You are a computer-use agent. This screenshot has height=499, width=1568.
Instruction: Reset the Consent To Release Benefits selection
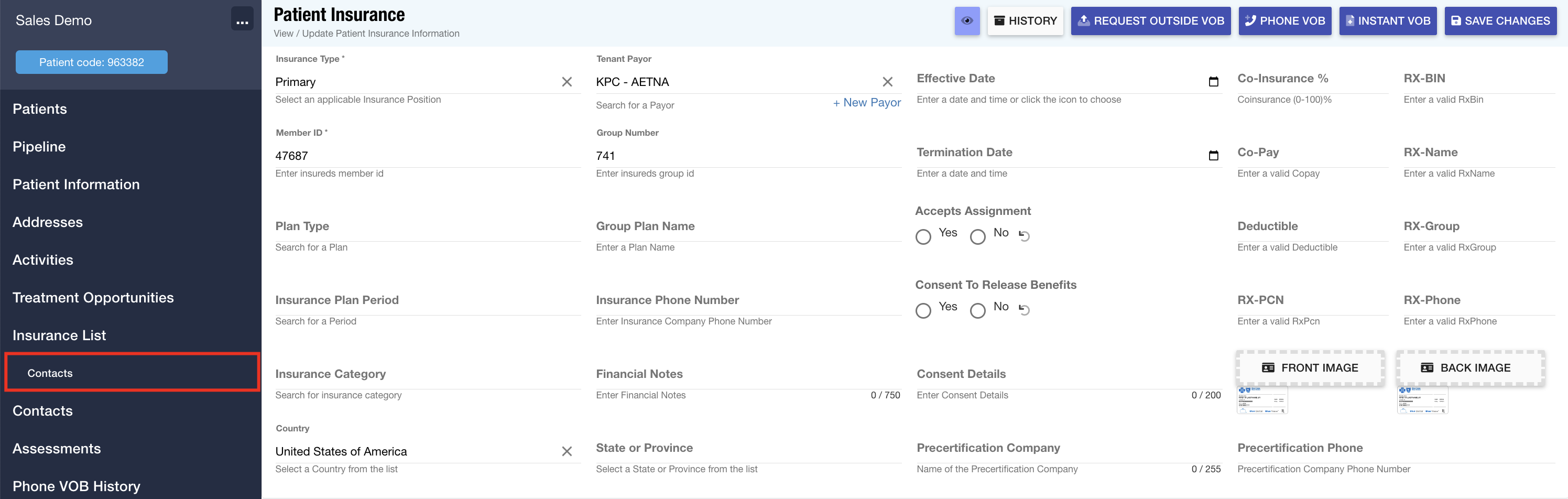pos(1025,310)
